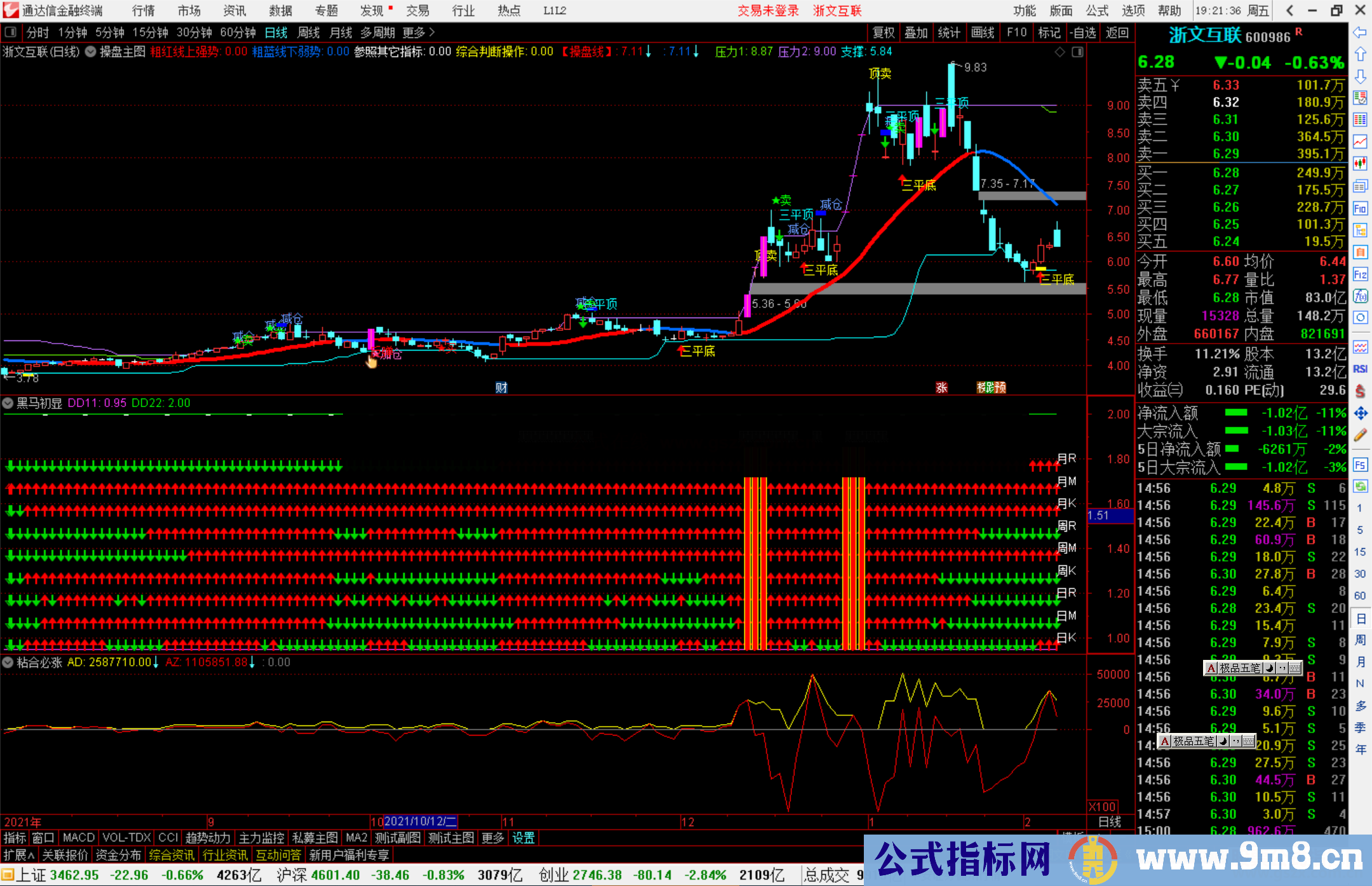Click the F12 trading sidebar icon
Viewport: 1372px width, 886px height.
pyautogui.click(x=1360, y=274)
